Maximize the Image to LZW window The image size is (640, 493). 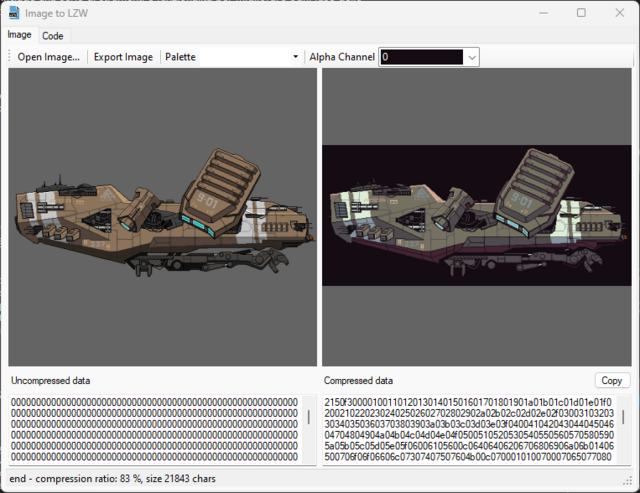click(x=581, y=13)
